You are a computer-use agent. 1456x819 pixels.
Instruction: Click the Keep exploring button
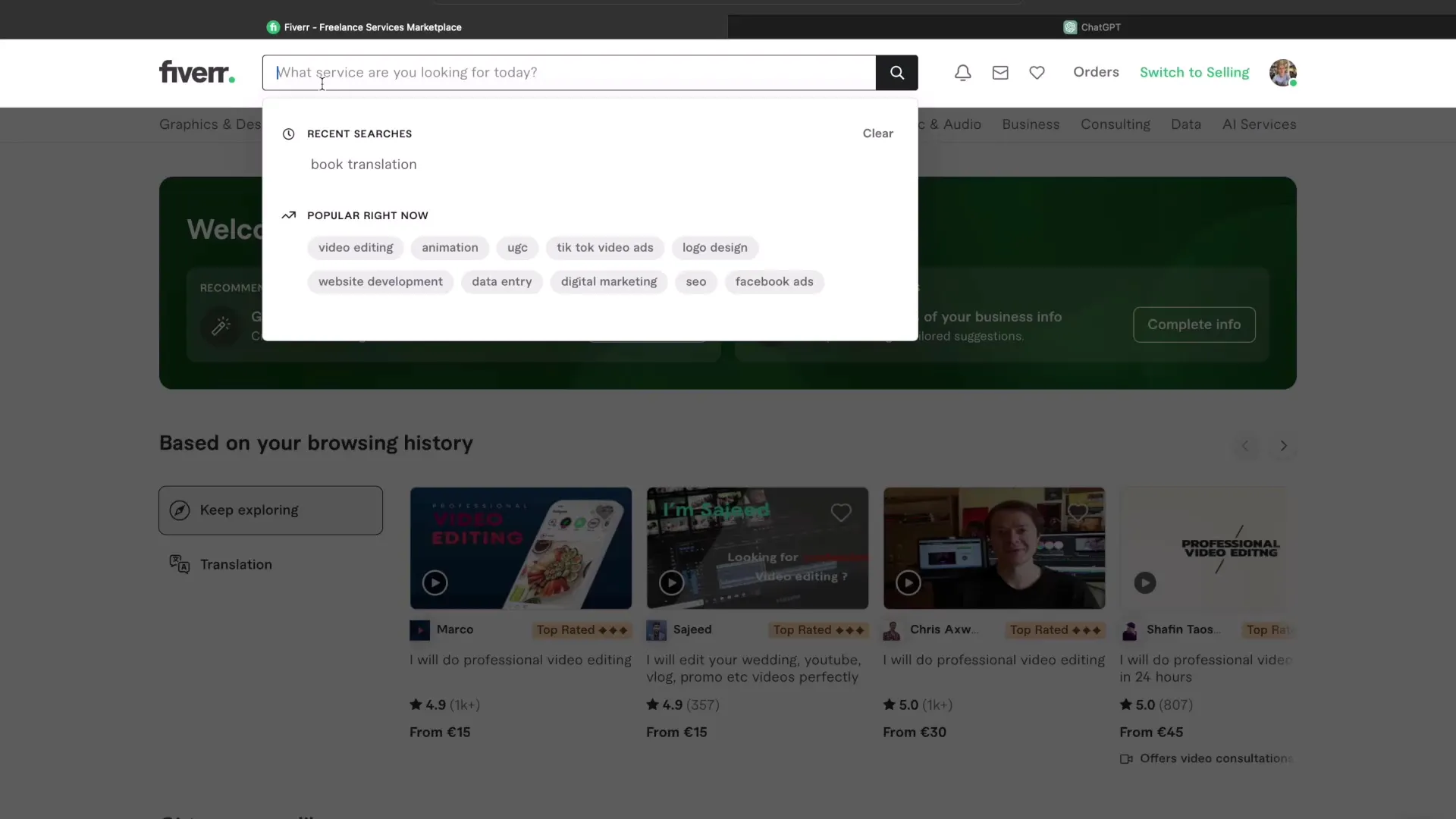(x=271, y=510)
